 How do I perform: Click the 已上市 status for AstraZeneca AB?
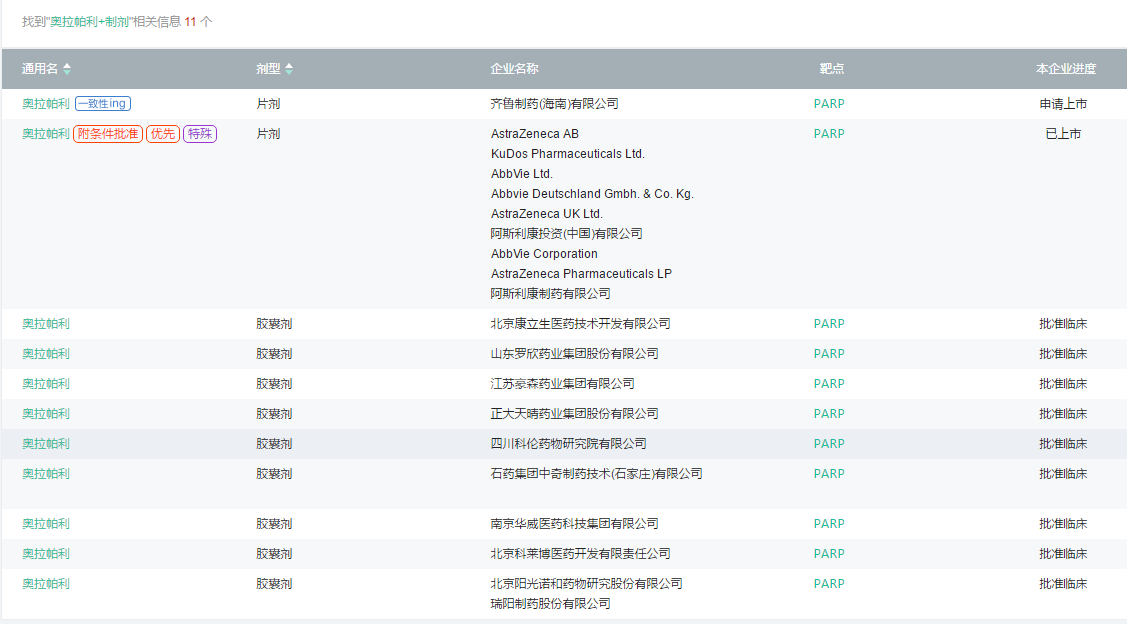point(1063,134)
